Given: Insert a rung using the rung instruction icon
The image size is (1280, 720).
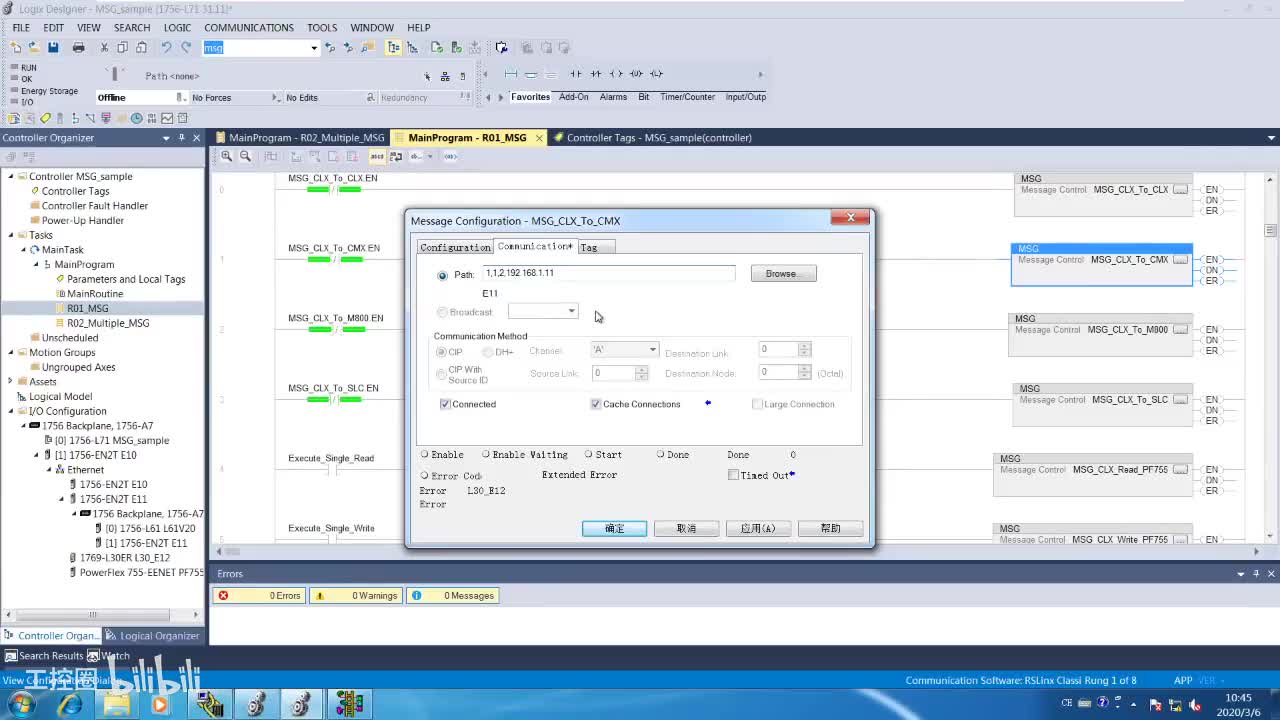Looking at the screenshot, I should [511, 74].
